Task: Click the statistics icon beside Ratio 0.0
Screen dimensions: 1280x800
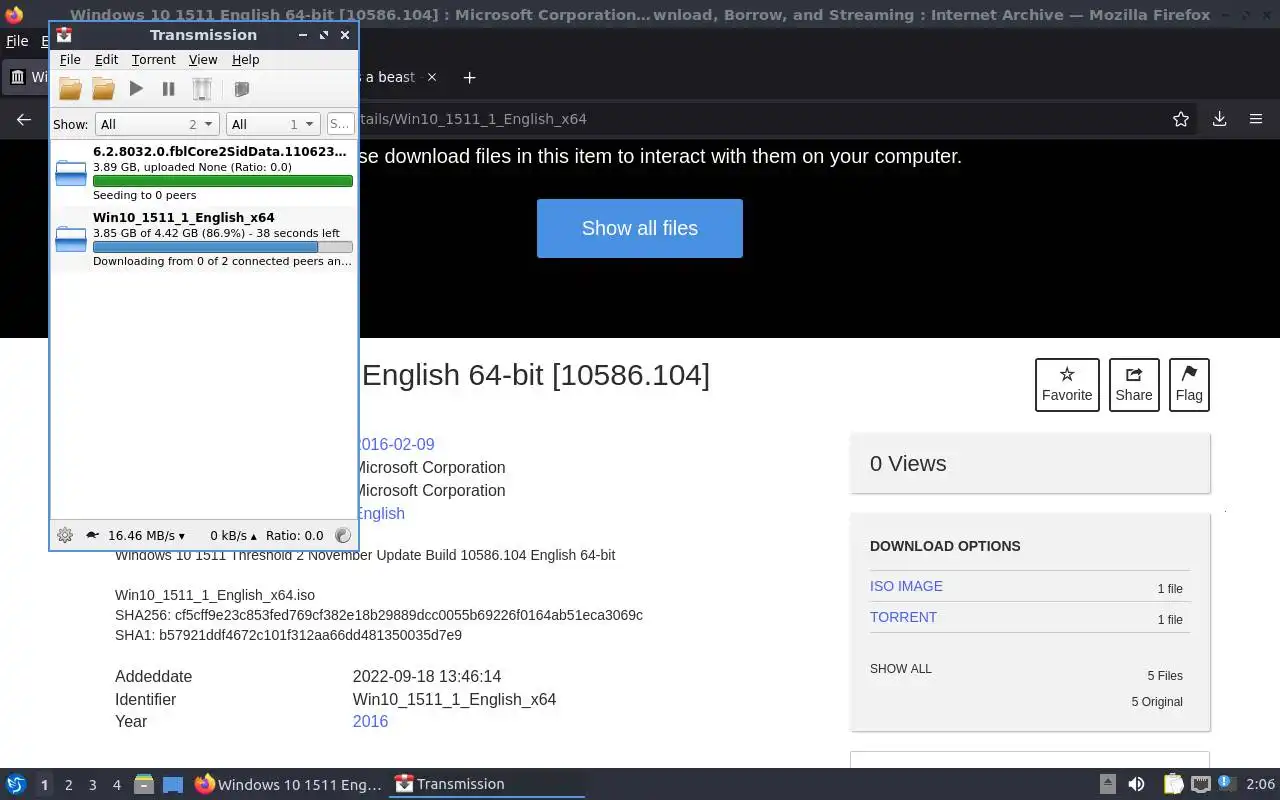Action: [342, 535]
